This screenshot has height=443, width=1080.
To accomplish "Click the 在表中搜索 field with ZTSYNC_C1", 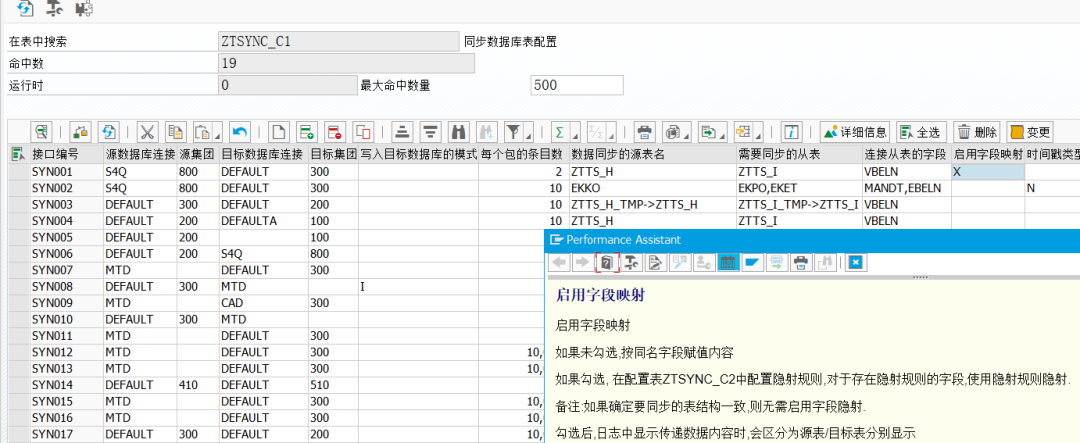I will click(338, 41).
